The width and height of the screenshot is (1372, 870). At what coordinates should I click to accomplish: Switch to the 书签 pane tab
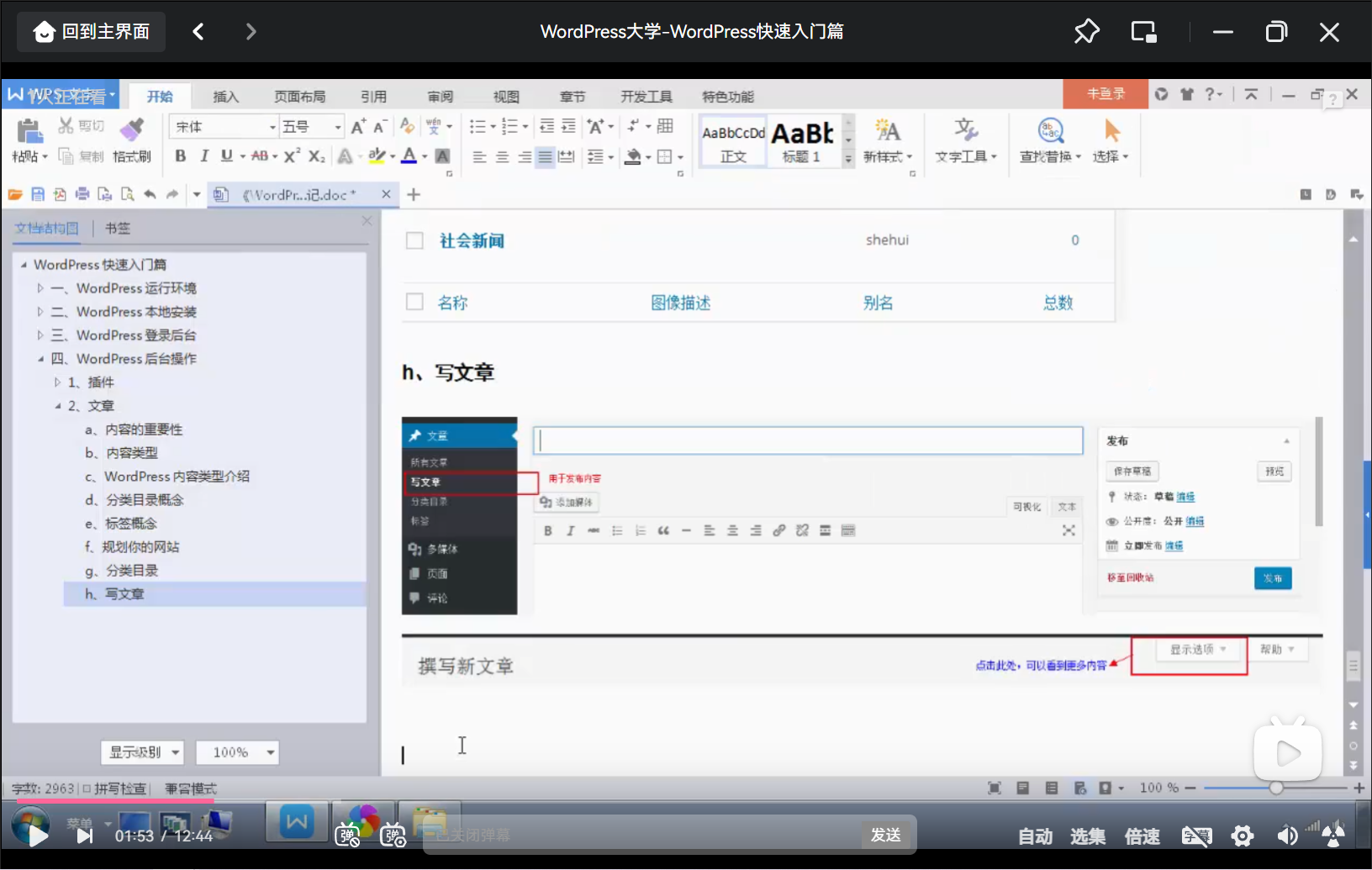click(x=118, y=229)
